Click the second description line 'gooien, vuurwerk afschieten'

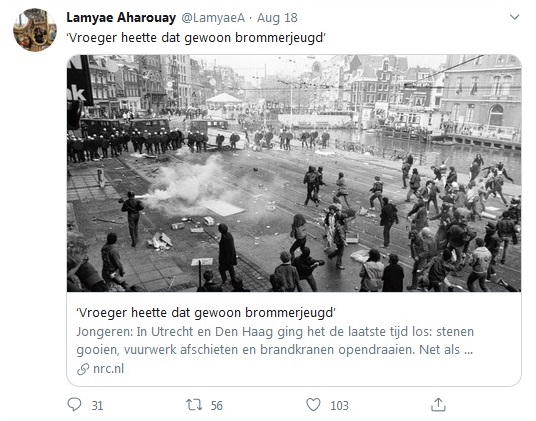click(x=274, y=350)
